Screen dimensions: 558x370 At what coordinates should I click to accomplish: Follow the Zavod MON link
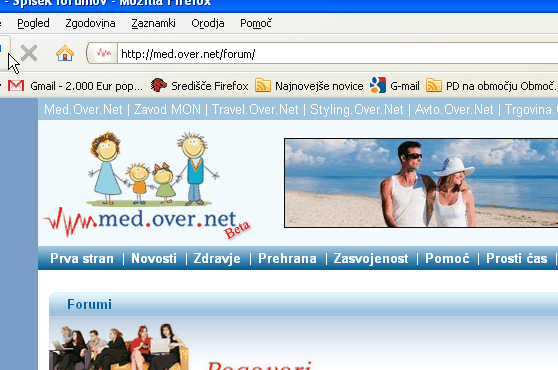[x=167, y=110]
